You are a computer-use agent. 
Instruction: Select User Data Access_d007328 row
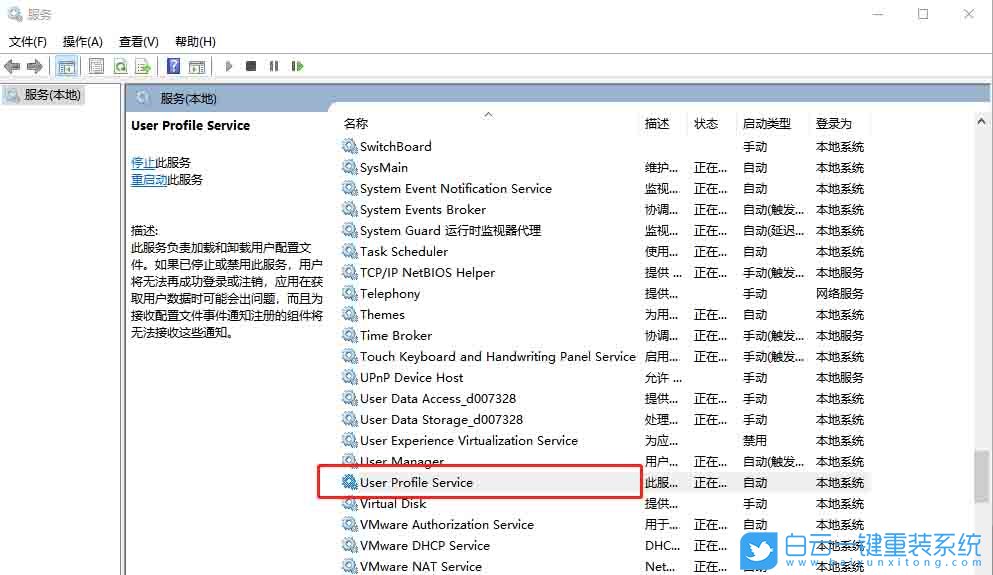click(605, 398)
